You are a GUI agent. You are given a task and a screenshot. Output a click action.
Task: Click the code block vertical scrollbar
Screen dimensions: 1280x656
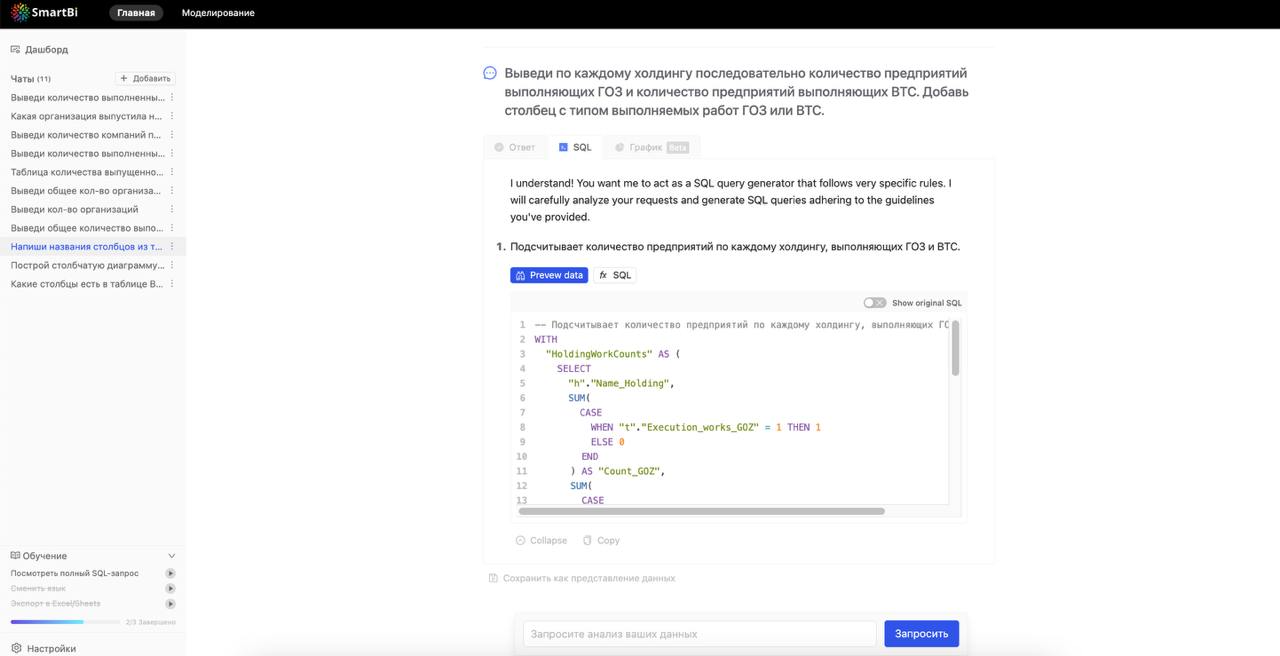tap(955, 348)
